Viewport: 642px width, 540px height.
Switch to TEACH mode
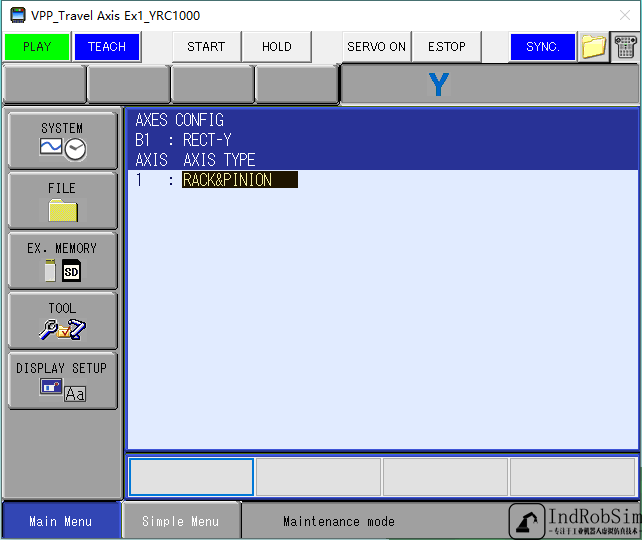point(107,47)
